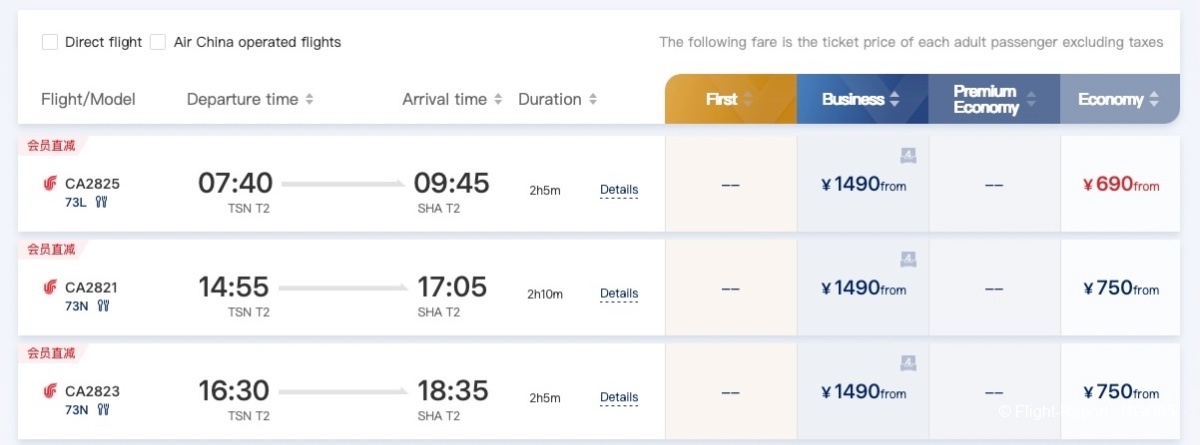The image size is (1200, 445).
Task: Click the seat icon above CA2823 business fare
Action: tap(908, 362)
